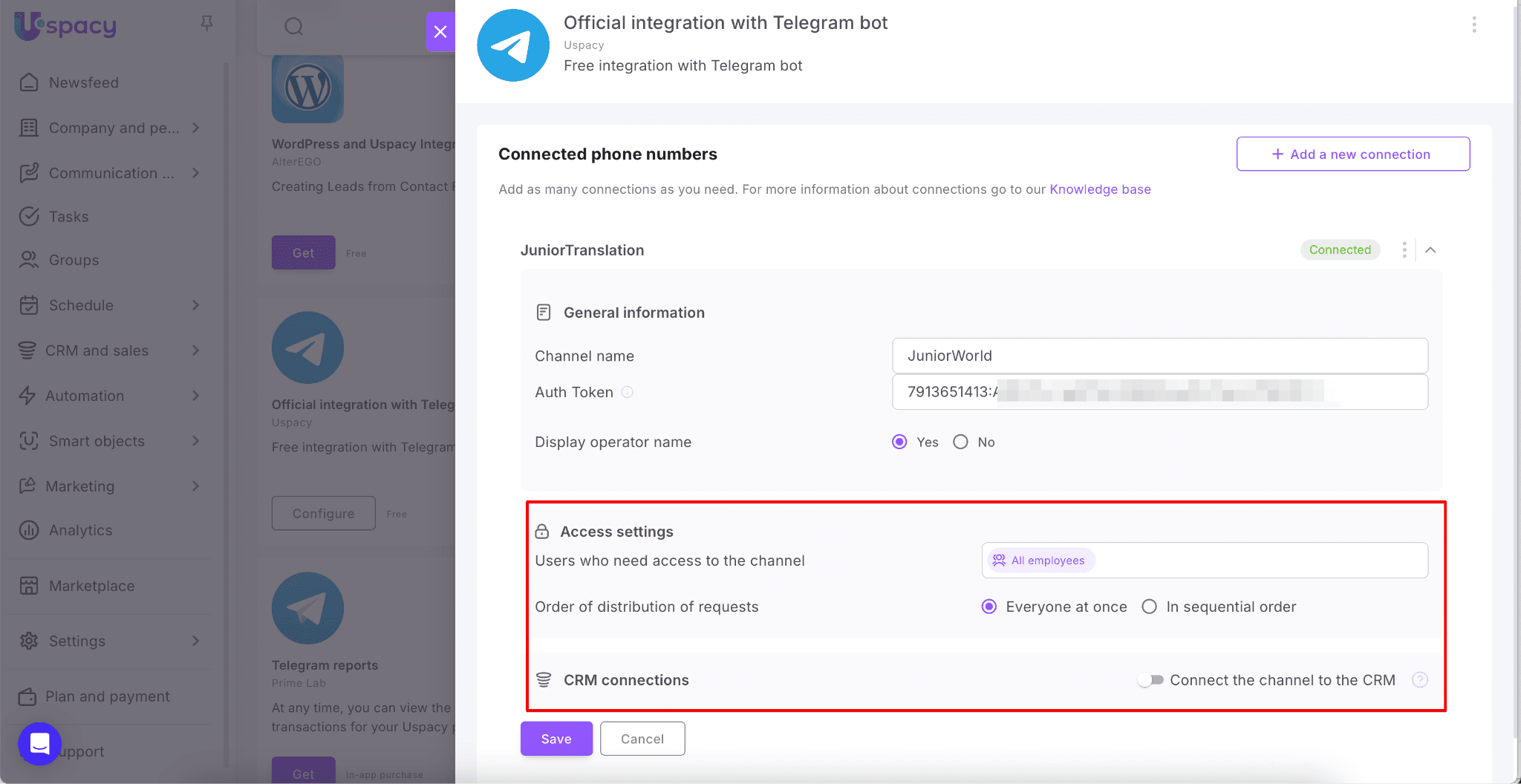Viewport: 1521px width, 784px height.
Task: Open JuniorTranslation connection options menu
Action: point(1404,250)
